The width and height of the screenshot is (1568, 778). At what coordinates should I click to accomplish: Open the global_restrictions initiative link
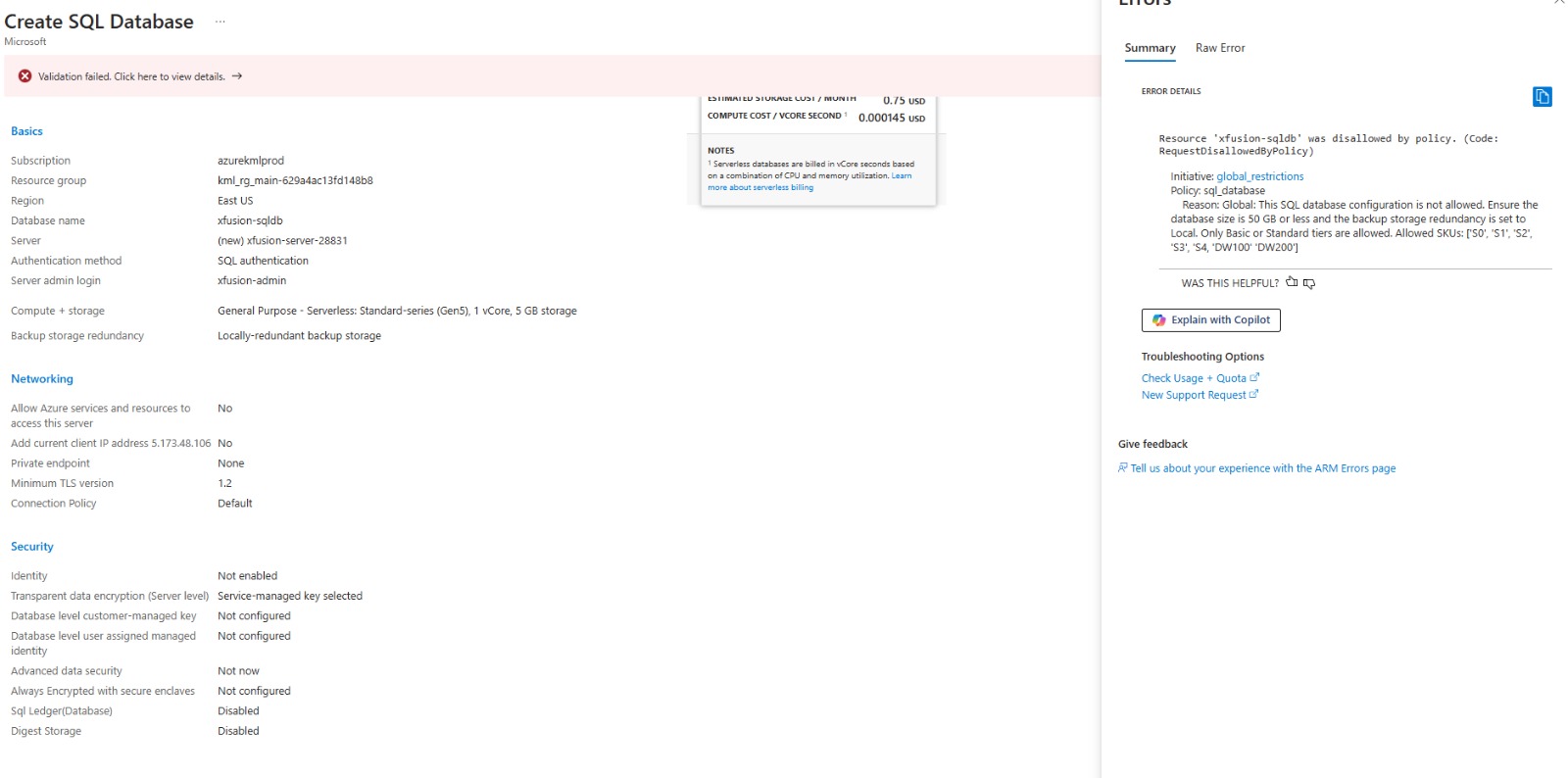click(x=1260, y=176)
